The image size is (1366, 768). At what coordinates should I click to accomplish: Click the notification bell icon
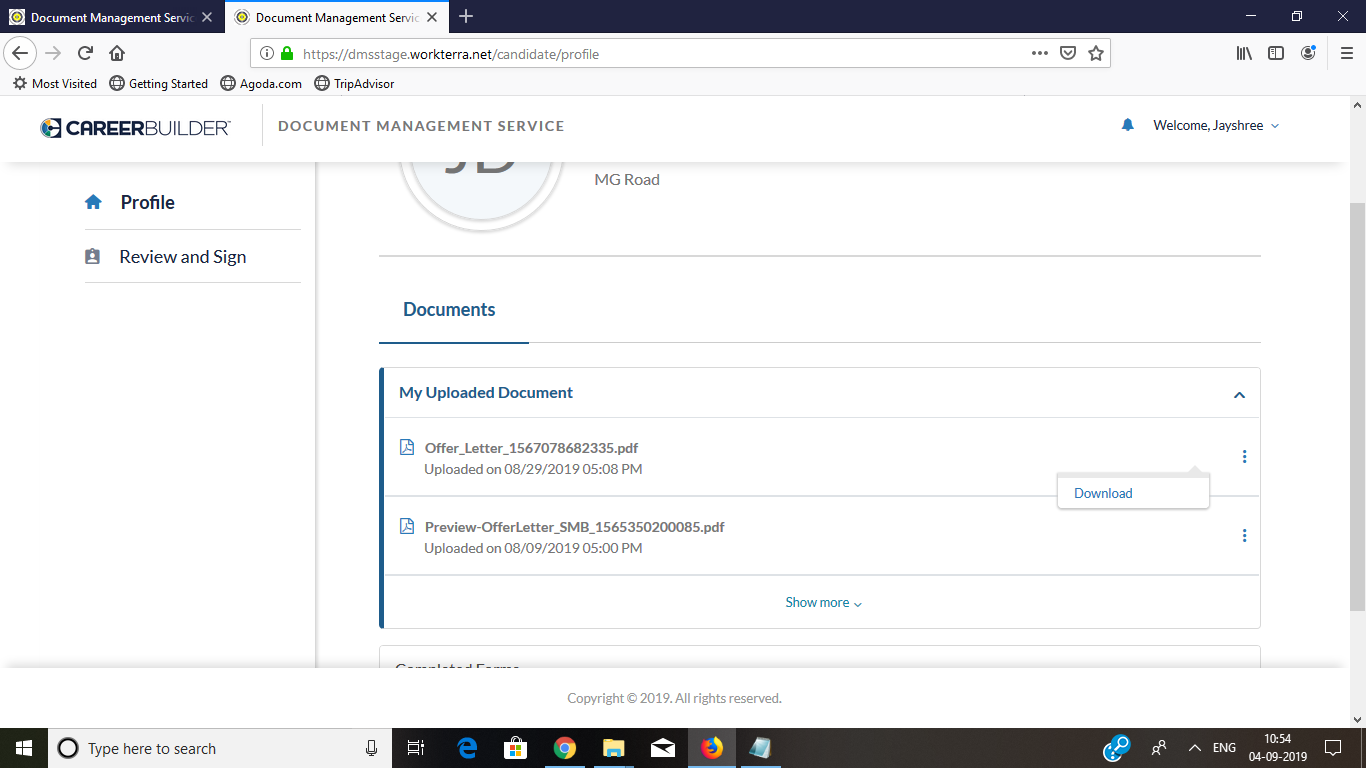[x=1128, y=125]
